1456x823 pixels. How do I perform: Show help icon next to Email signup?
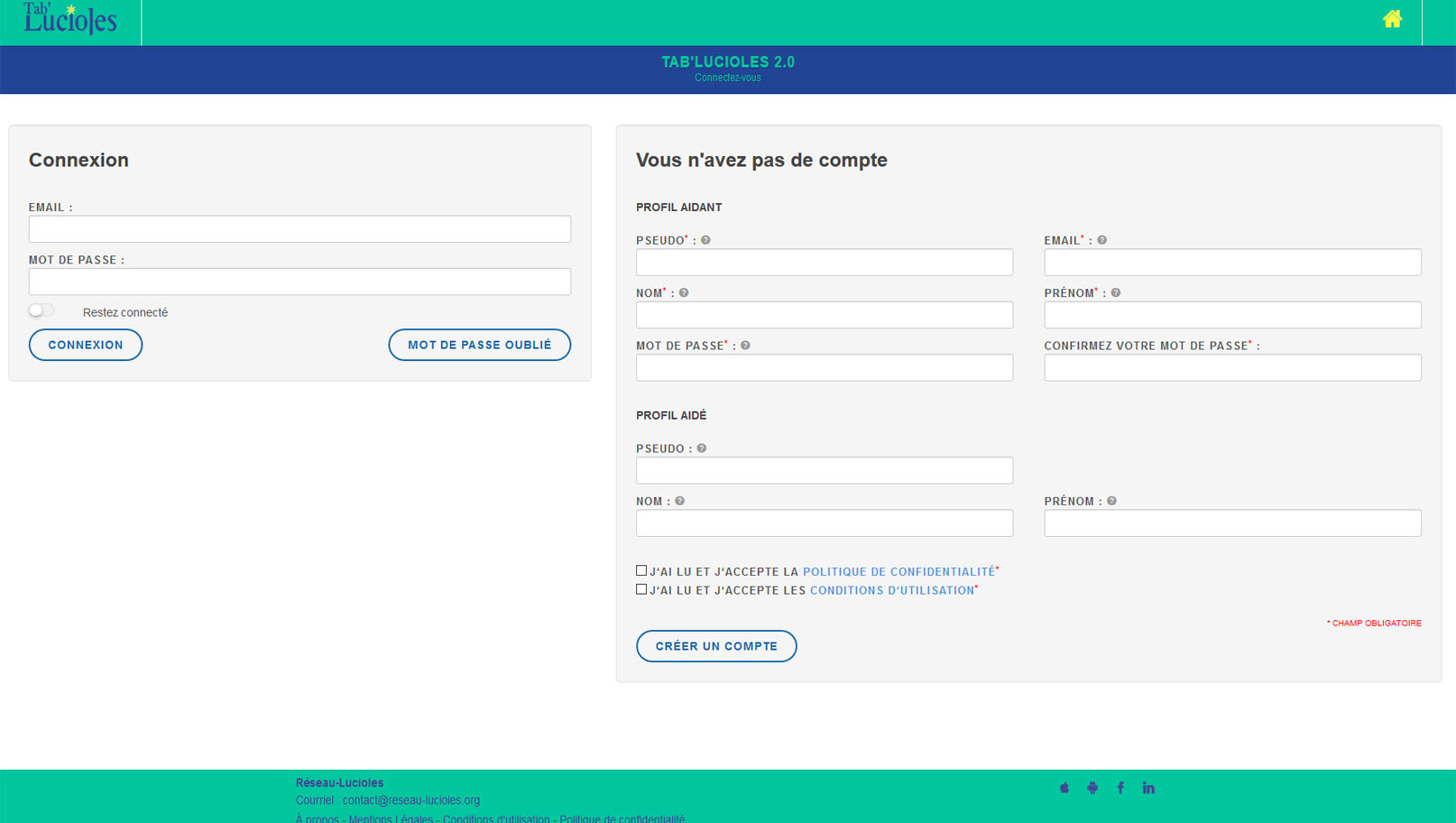pos(1101,240)
